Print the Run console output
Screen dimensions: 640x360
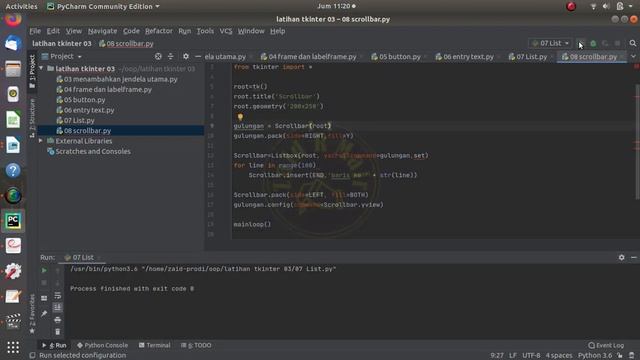(x=58, y=320)
